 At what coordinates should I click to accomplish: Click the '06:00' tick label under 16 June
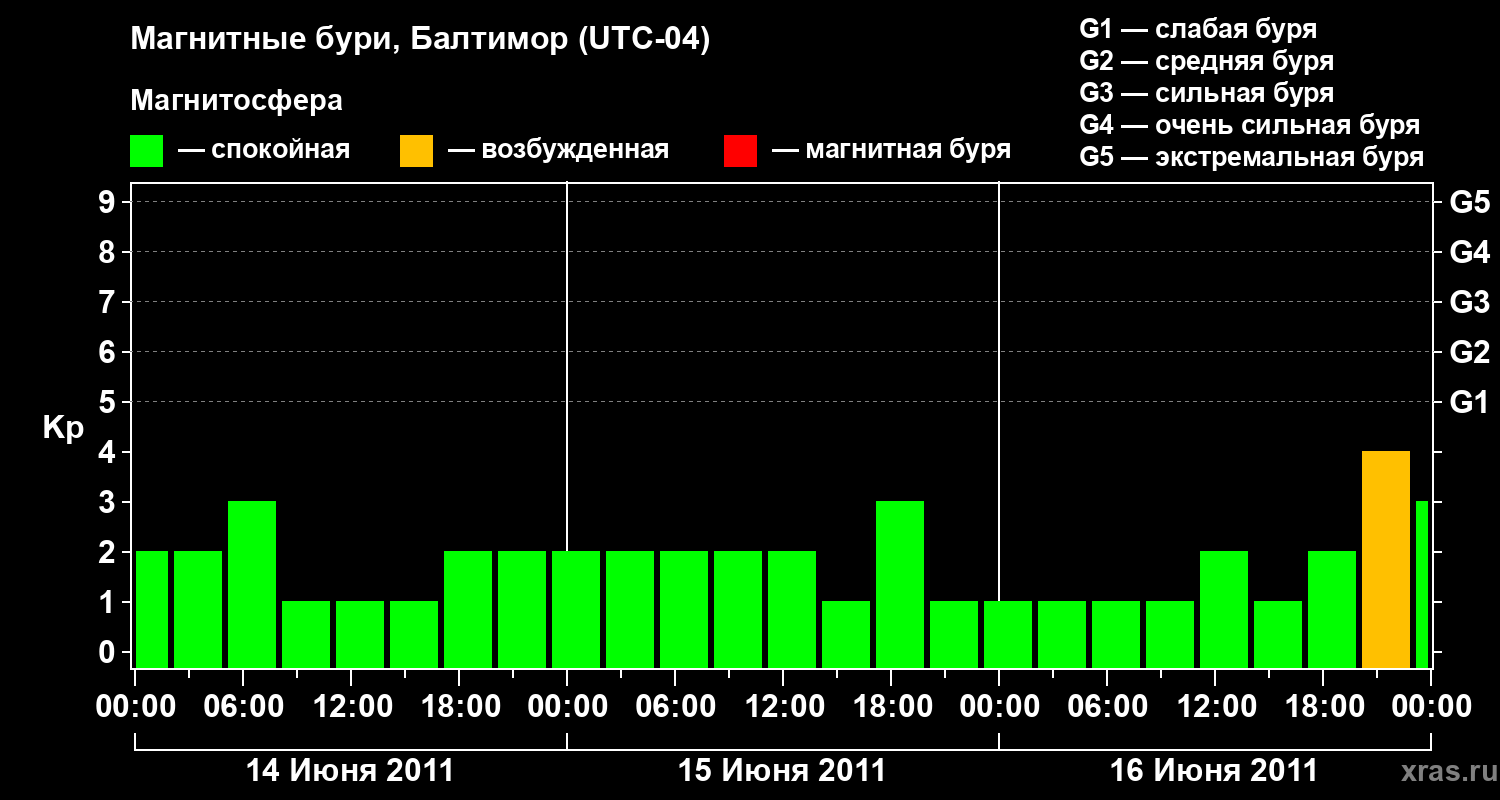pos(1107,707)
